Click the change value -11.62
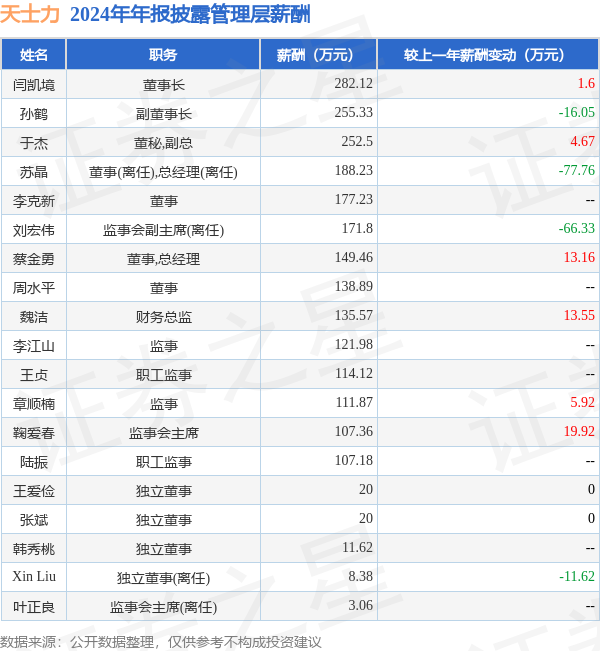The height and width of the screenshot is (651, 600). pyautogui.click(x=577, y=576)
